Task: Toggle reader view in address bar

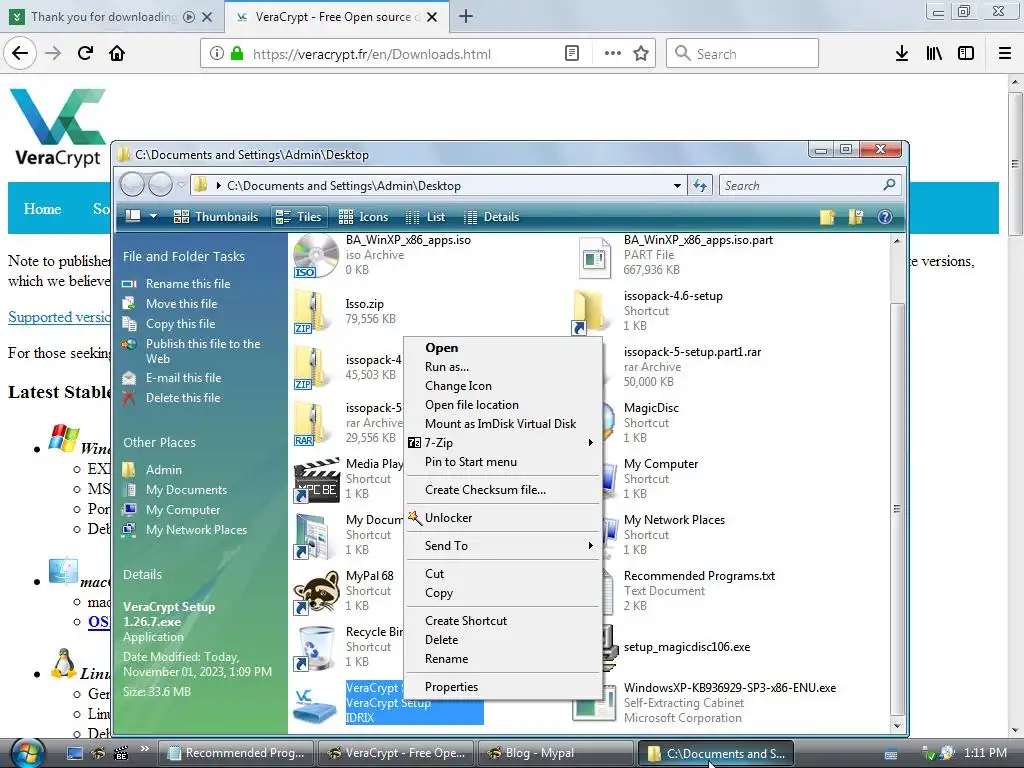Action: pyautogui.click(x=571, y=54)
